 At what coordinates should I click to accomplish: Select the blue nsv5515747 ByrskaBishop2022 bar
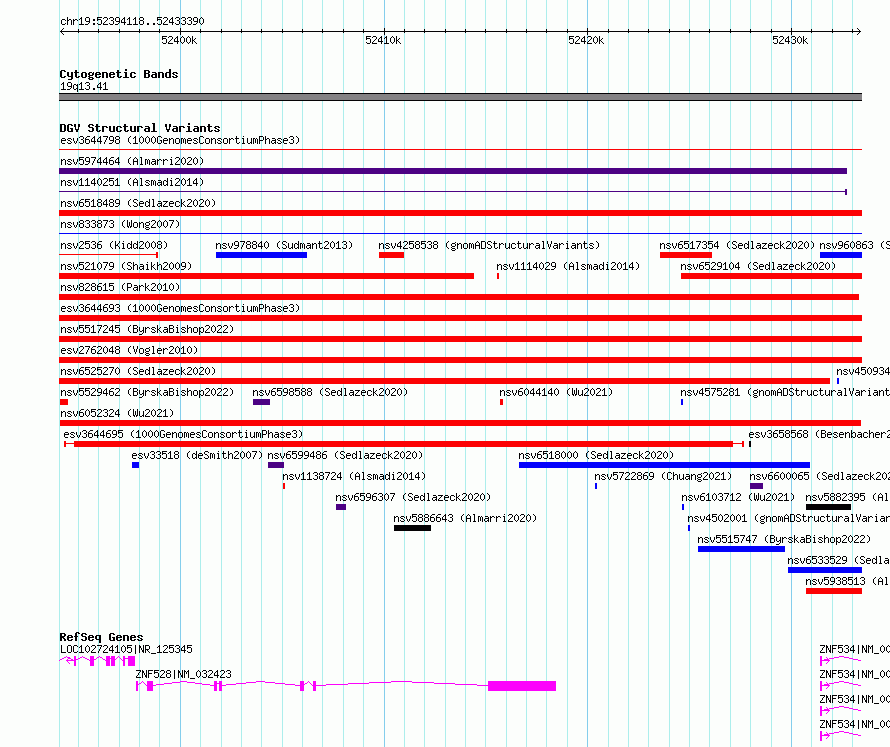click(741, 549)
